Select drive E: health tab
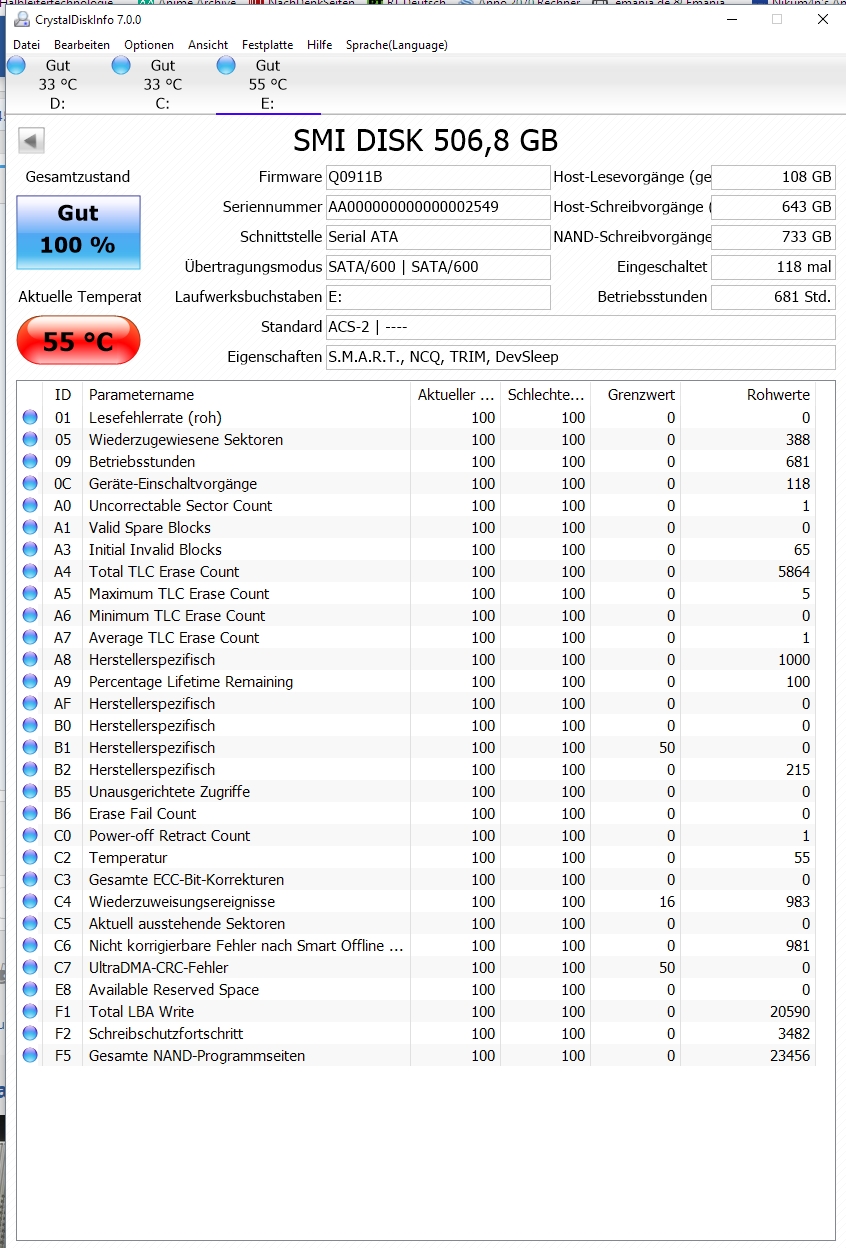The image size is (846, 1248). [x=268, y=84]
